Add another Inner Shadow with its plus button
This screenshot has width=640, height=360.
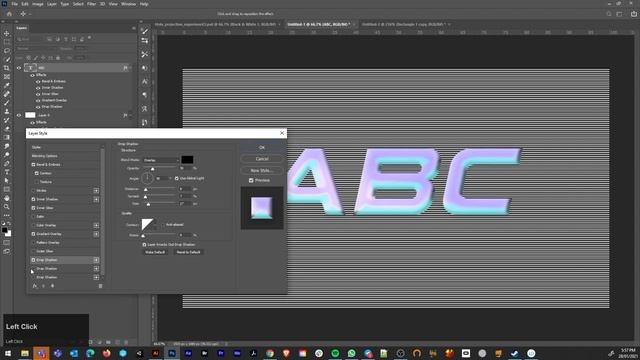[96, 199]
